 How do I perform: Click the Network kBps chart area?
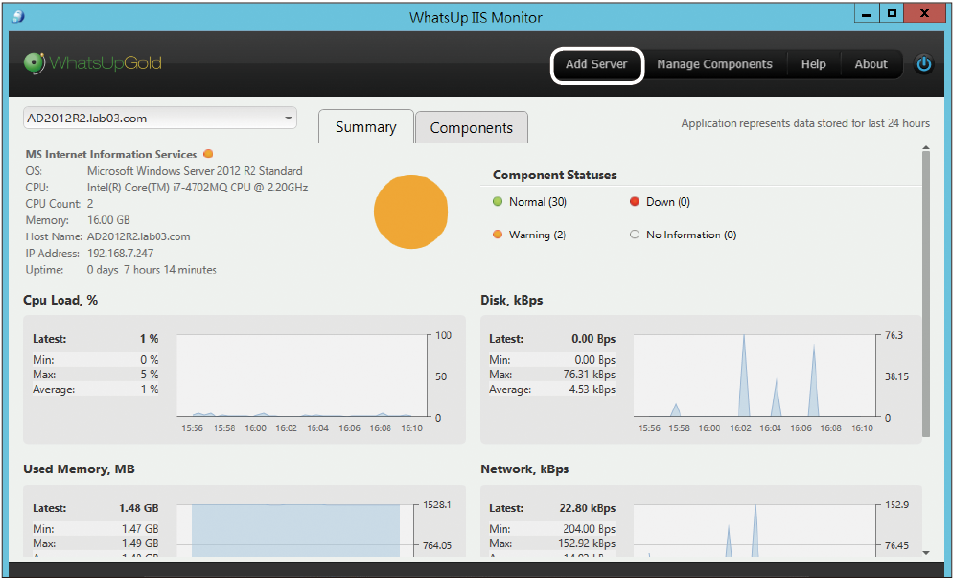(x=755, y=530)
